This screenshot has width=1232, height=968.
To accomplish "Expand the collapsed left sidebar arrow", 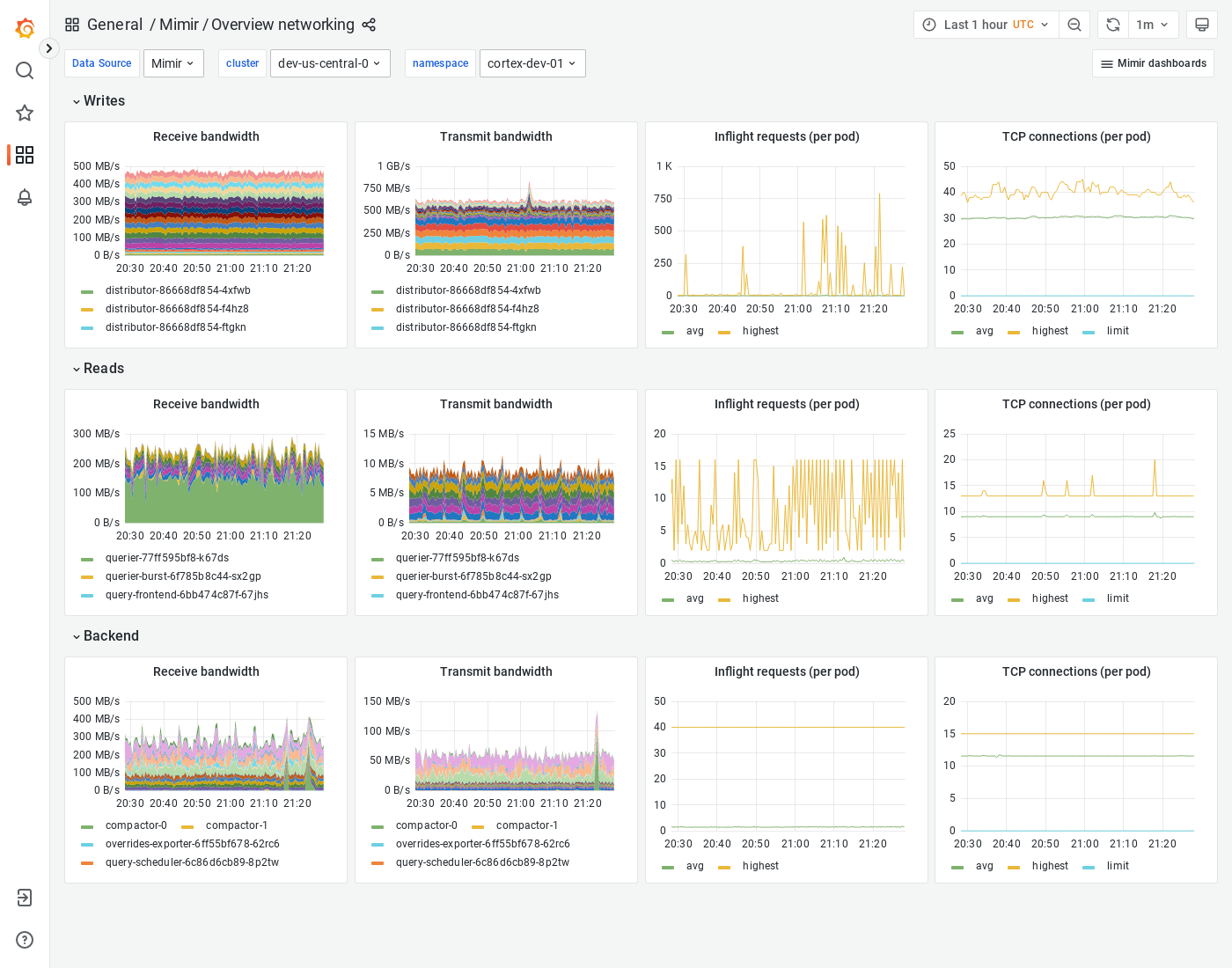I will 48,48.
